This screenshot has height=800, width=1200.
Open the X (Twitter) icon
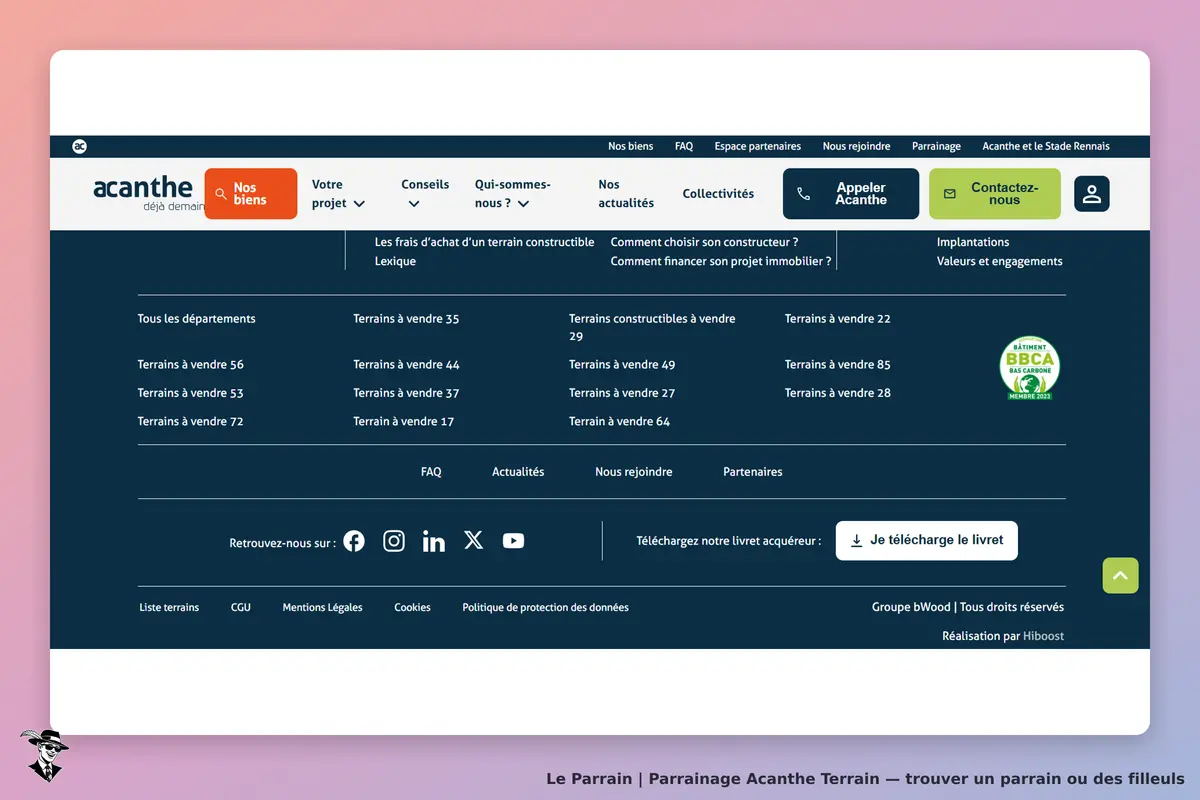(x=474, y=540)
